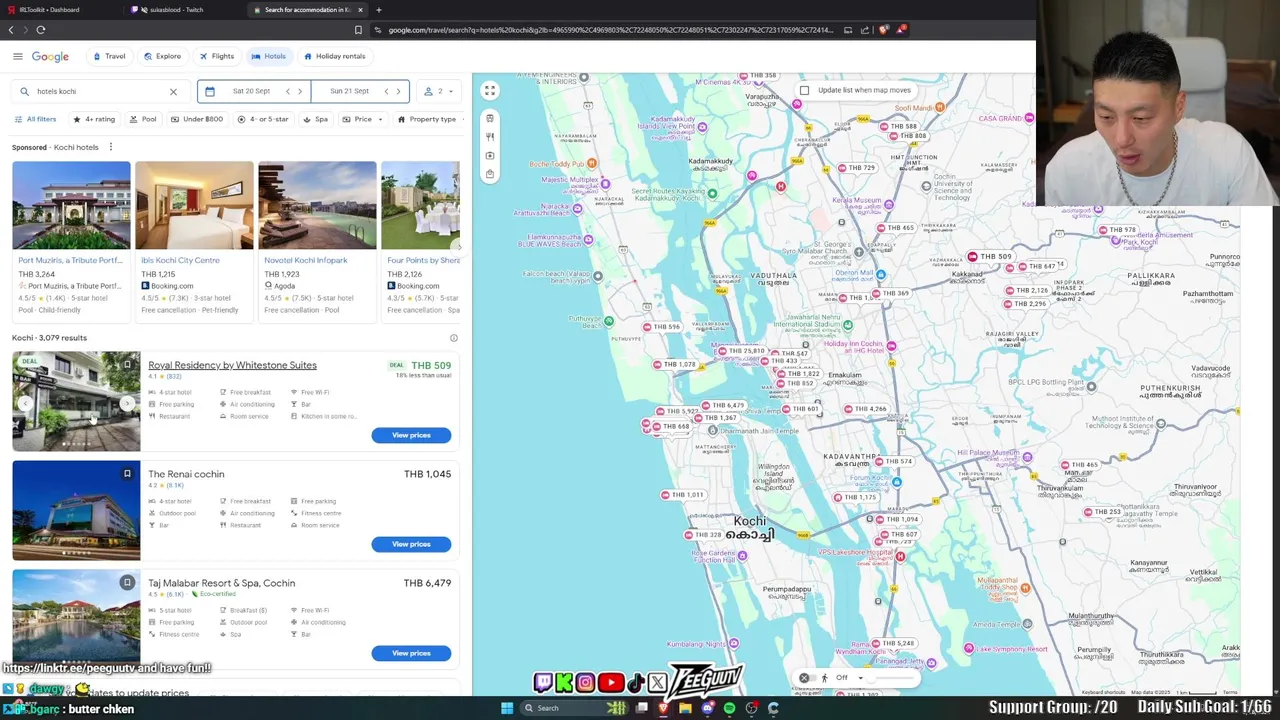This screenshot has width=1280, height=720.
Task: Open Taj Malabar Resort & Spa listing
Action: [222, 583]
